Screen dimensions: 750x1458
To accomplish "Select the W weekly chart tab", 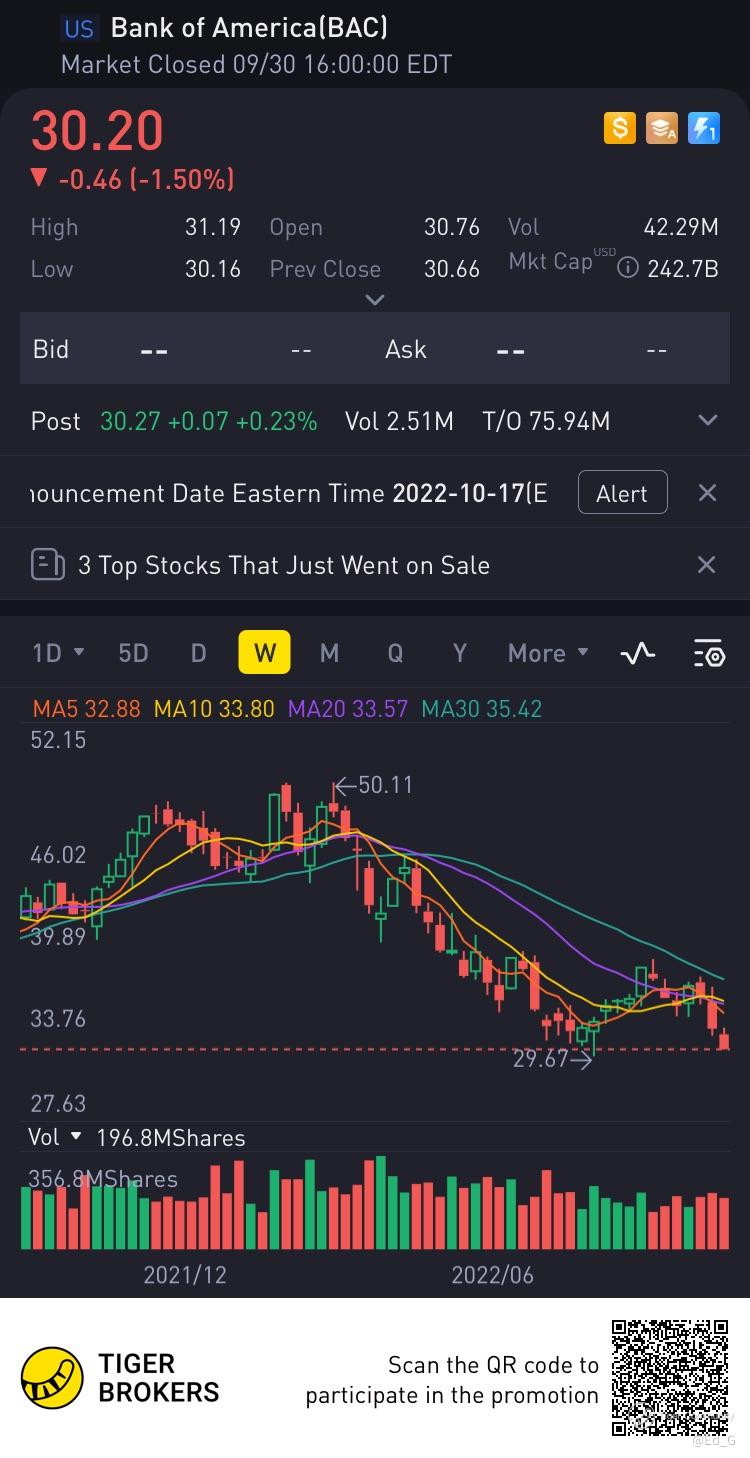I will (x=264, y=653).
